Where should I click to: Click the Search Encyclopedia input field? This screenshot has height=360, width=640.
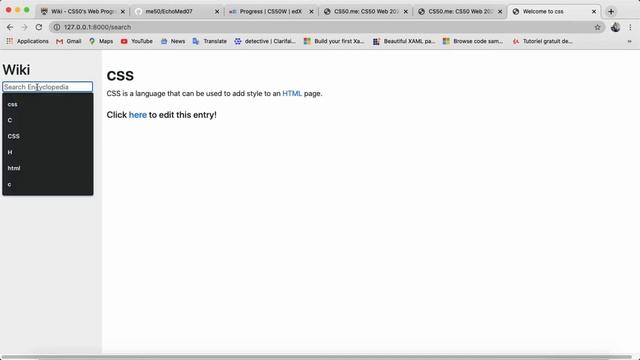point(47,87)
